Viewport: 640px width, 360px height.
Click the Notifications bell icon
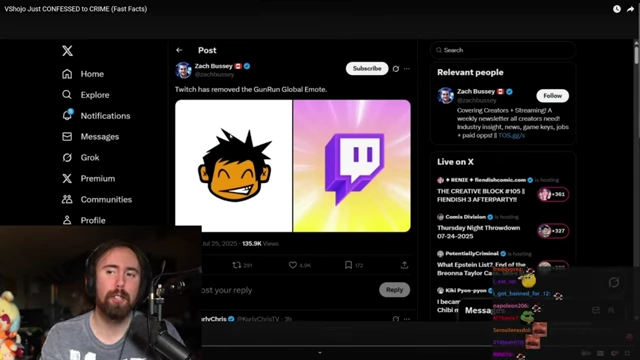67,115
